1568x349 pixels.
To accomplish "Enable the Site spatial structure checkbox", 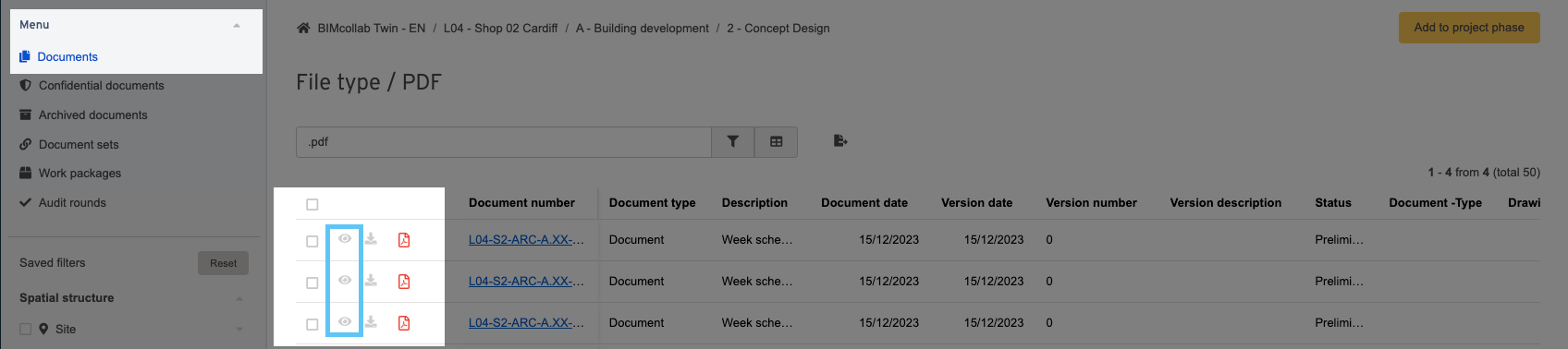I will pyautogui.click(x=26, y=330).
